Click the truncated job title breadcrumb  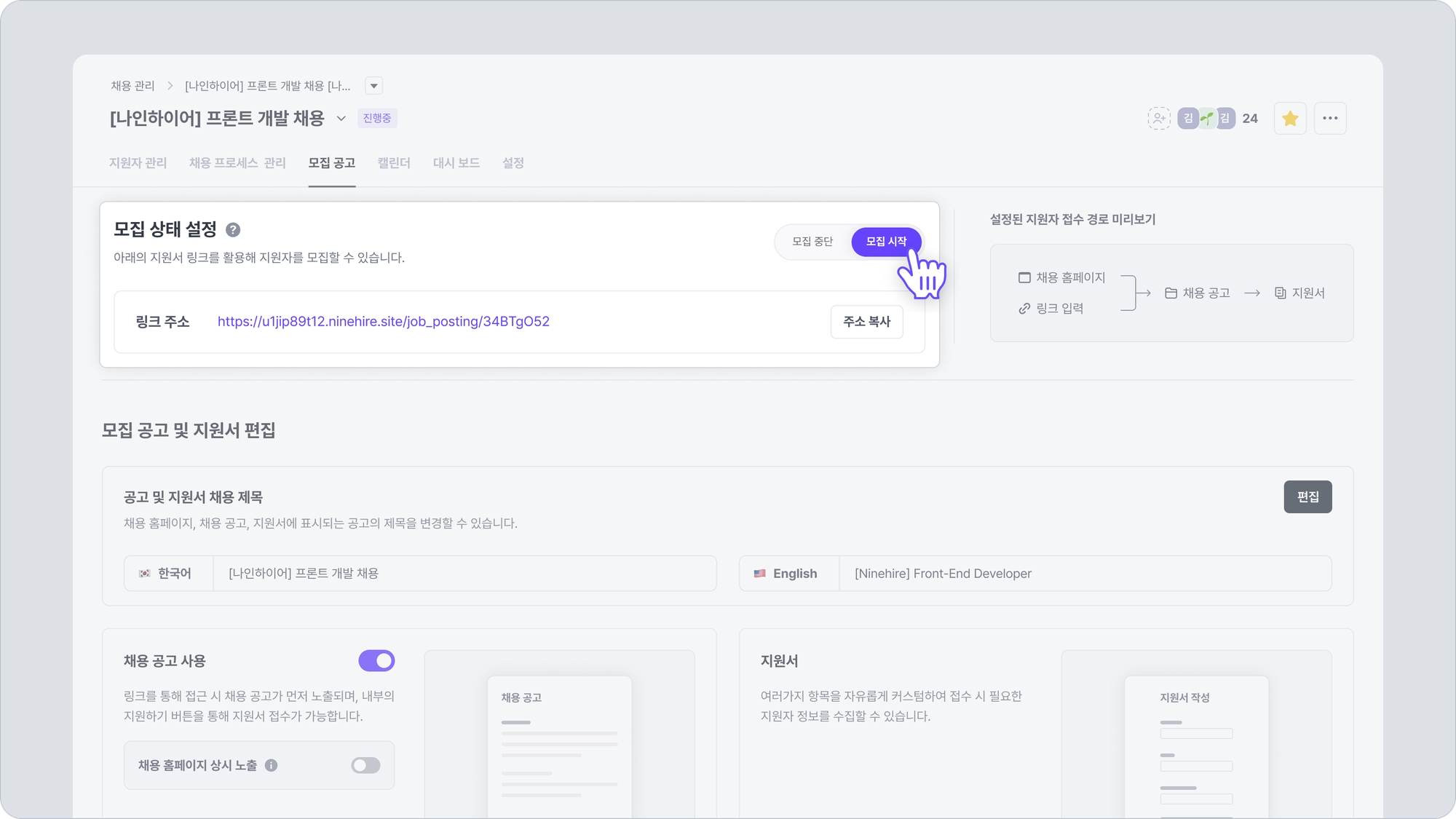click(267, 86)
